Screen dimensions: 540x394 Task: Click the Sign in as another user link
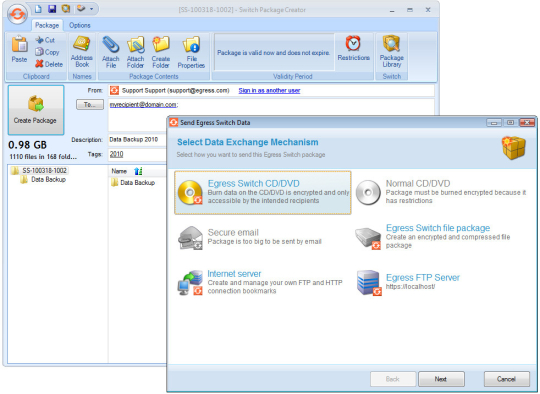point(269,91)
